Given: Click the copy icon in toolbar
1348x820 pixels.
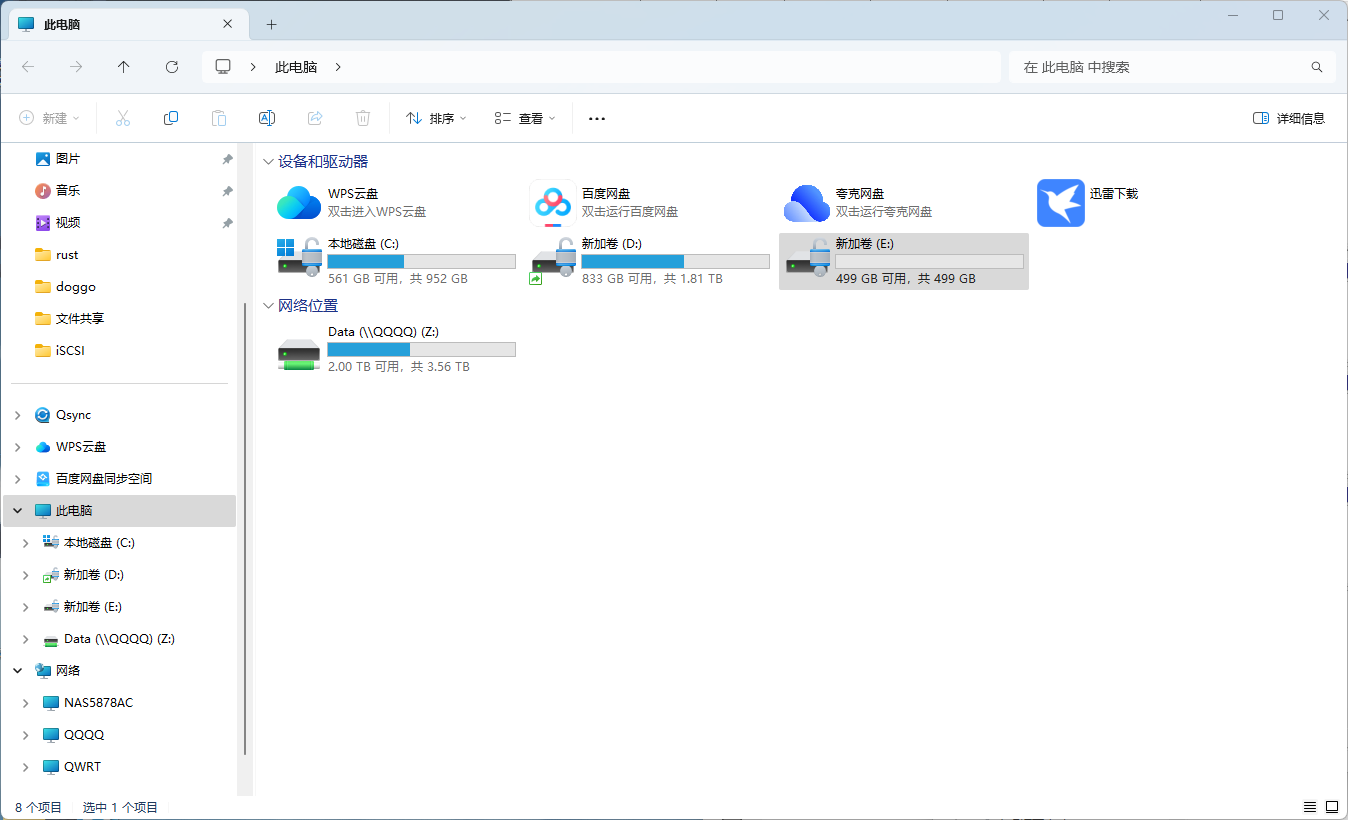Looking at the screenshot, I should pyautogui.click(x=171, y=118).
